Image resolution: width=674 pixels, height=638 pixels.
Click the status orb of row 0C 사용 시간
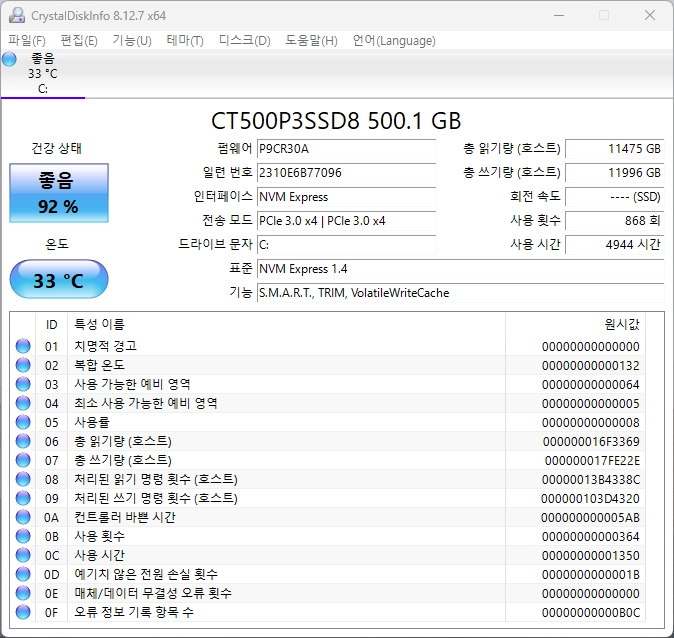pyautogui.click(x=23, y=555)
